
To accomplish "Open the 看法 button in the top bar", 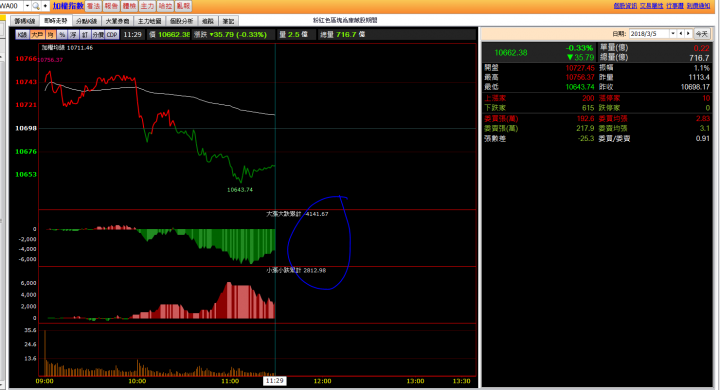I will [x=93, y=6].
